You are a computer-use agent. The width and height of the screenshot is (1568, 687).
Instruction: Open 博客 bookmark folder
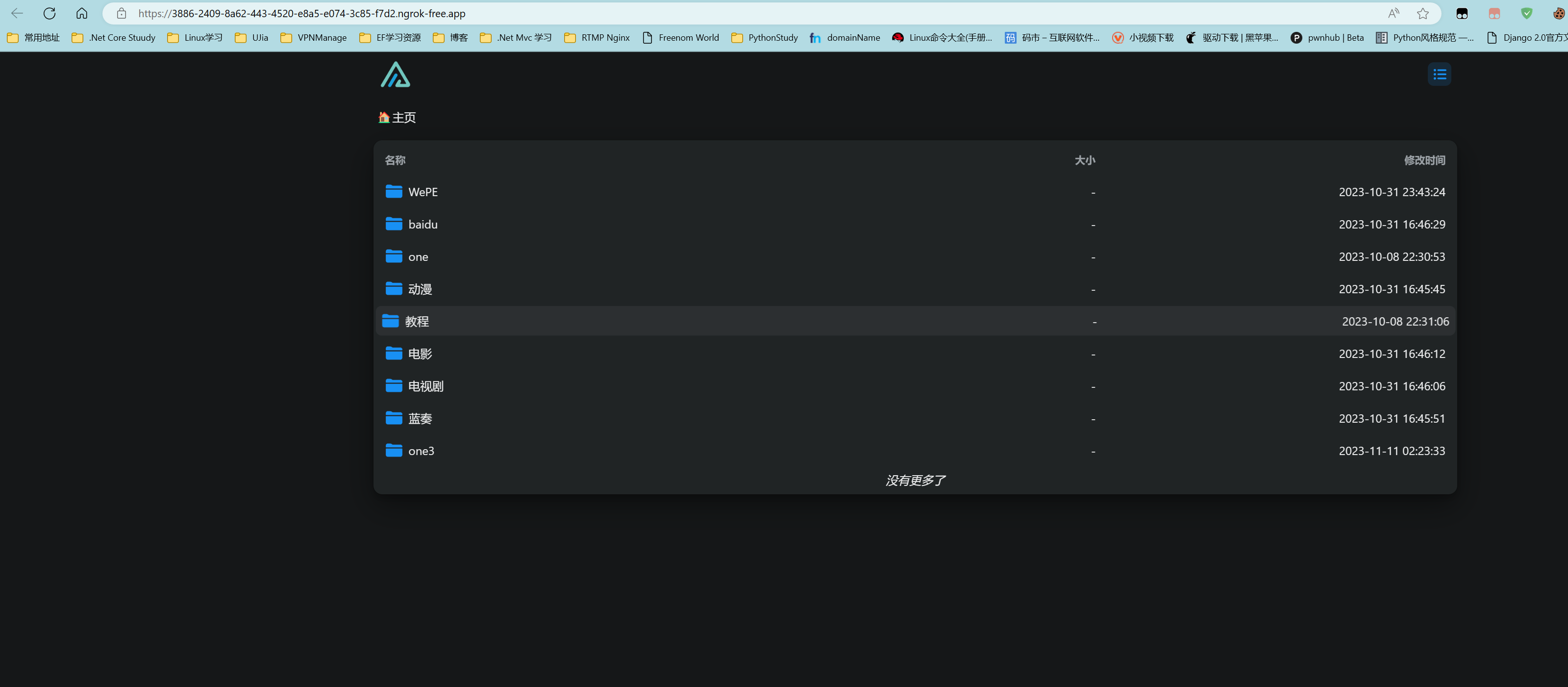click(x=450, y=38)
